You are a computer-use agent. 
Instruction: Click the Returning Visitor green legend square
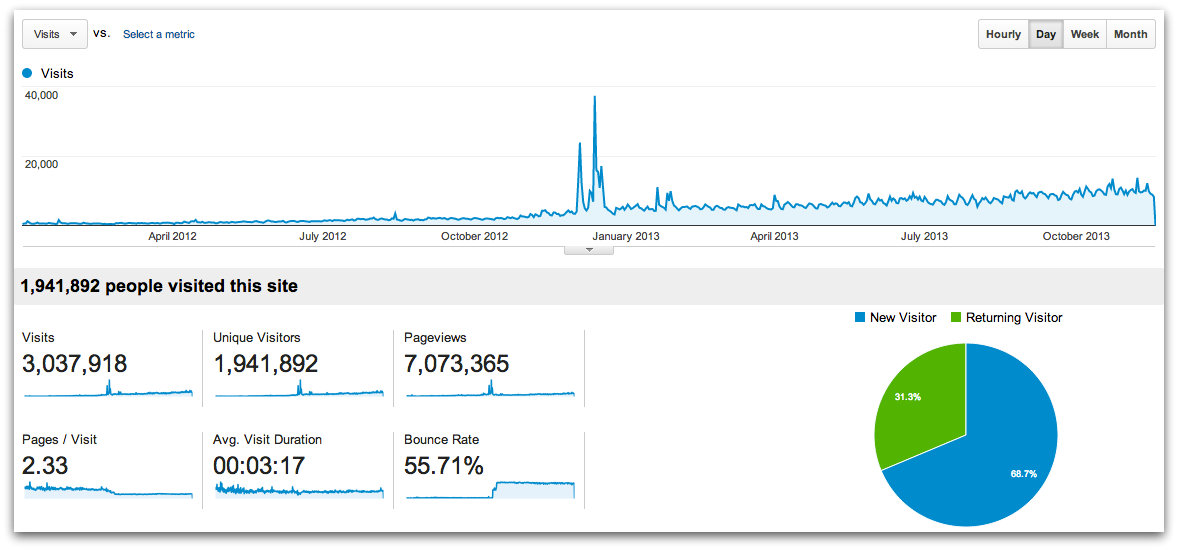(x=954, y=318)
